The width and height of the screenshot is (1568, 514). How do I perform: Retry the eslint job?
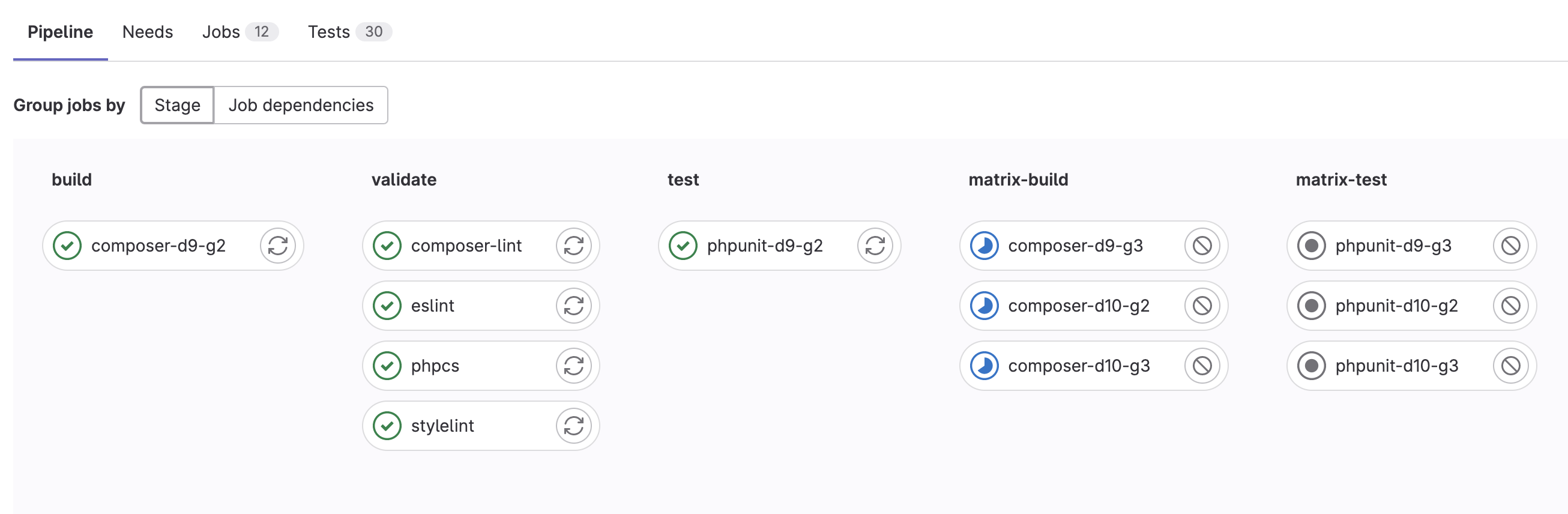click(x=574, y=306)
